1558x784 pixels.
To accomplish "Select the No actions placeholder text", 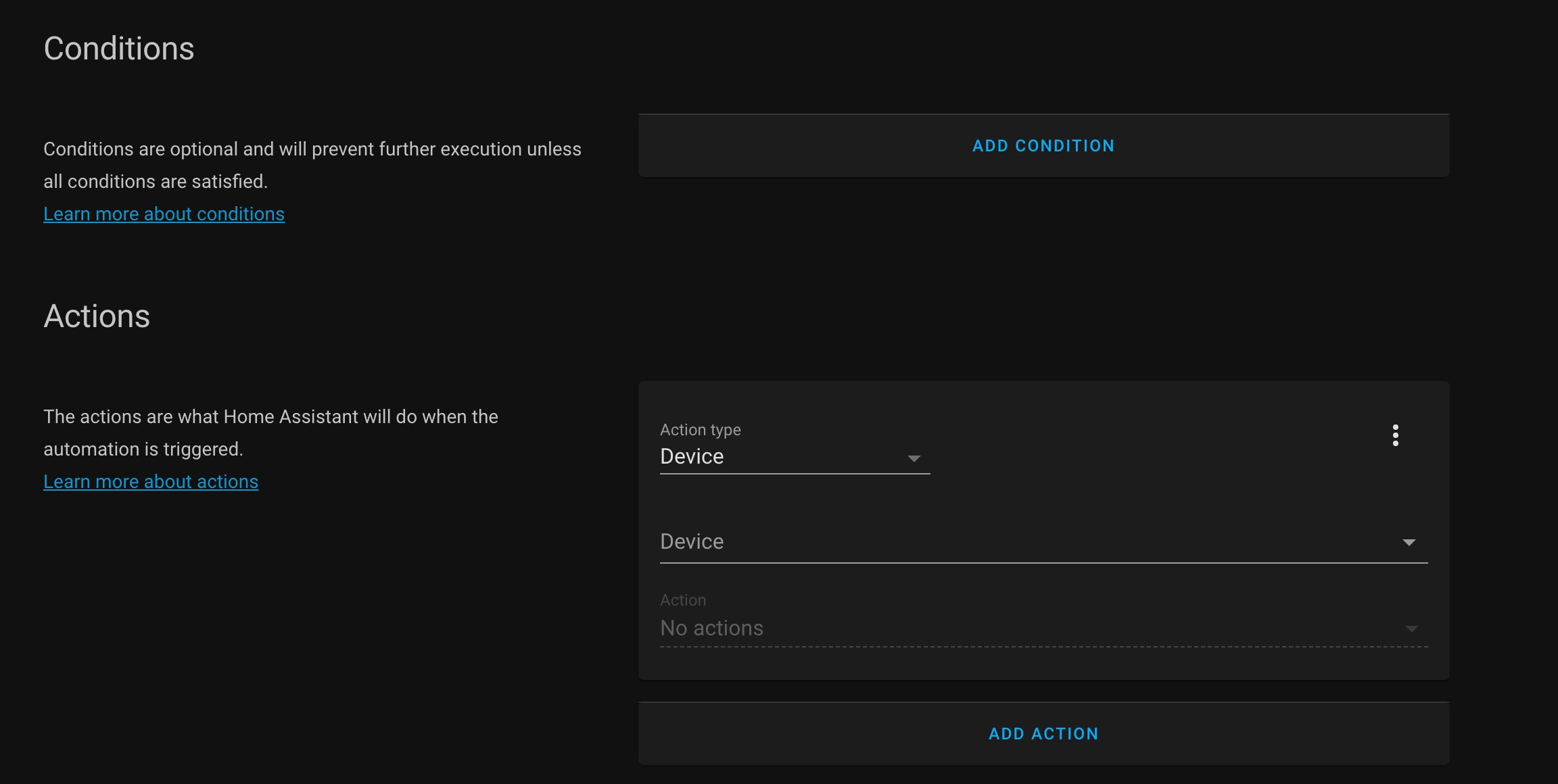I will (x=711, y=628).
